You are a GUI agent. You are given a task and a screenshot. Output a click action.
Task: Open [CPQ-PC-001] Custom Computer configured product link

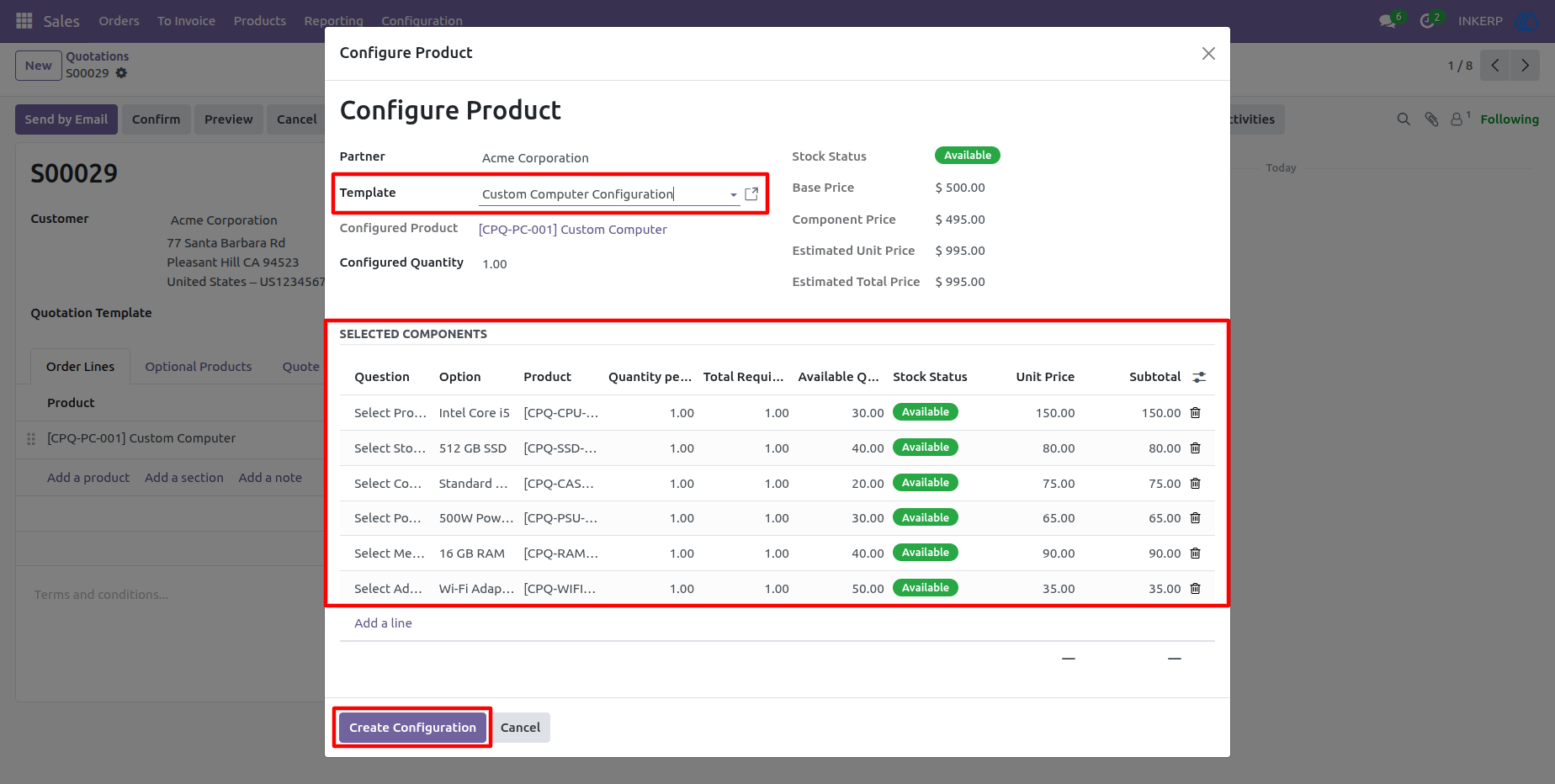pyautogui.click(x=572, y=230)
